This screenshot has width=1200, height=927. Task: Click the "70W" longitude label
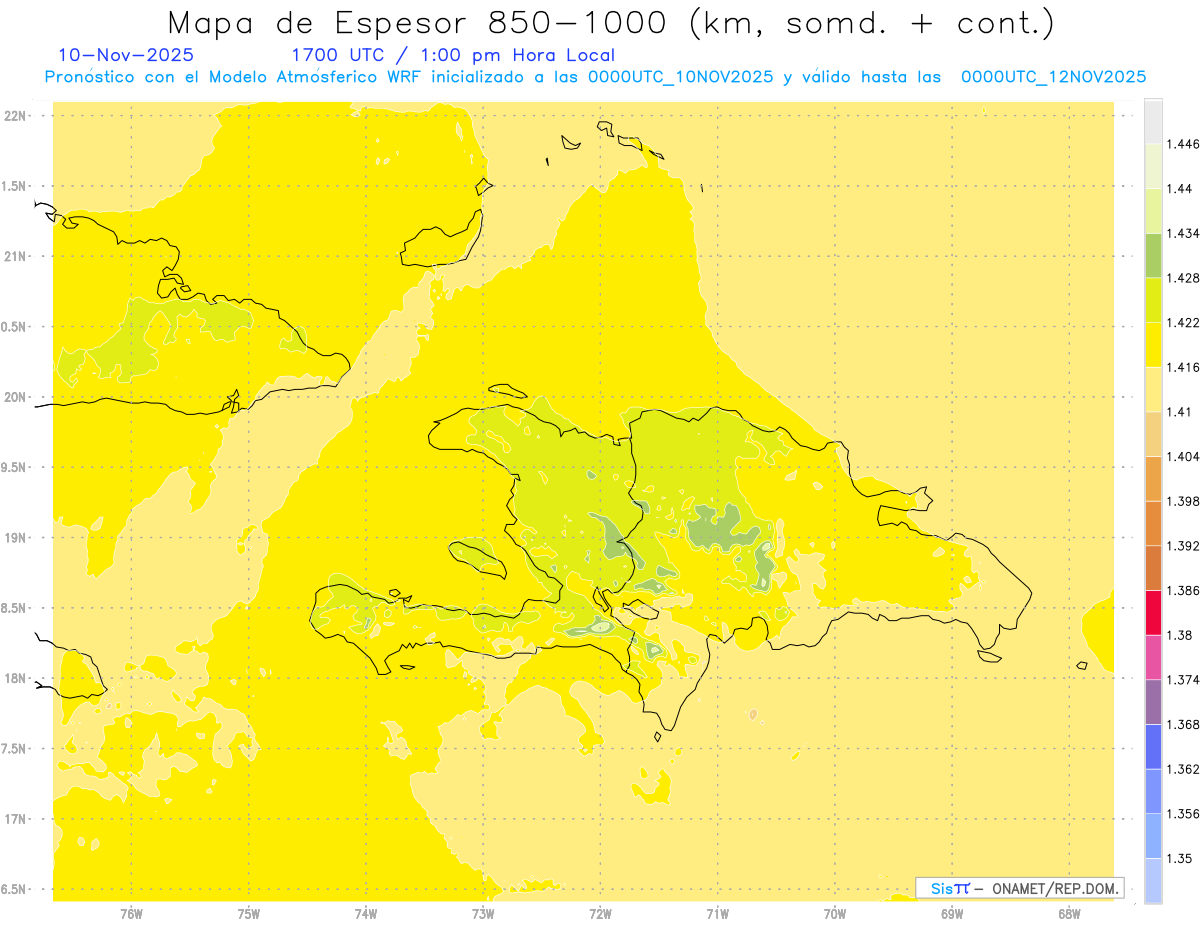pos(834,913)
